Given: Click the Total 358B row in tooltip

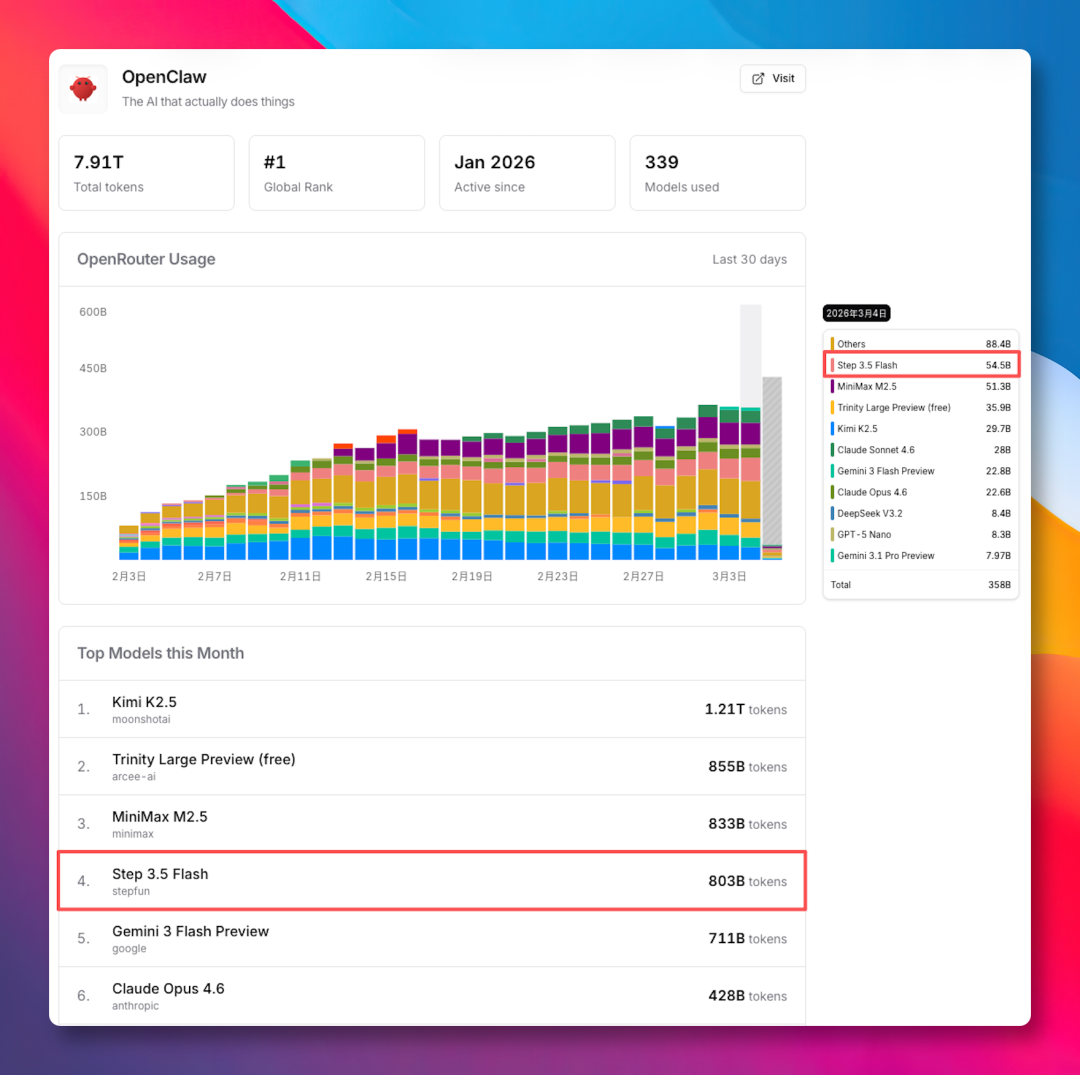Looking at the screenshot, I should (921, 585).
